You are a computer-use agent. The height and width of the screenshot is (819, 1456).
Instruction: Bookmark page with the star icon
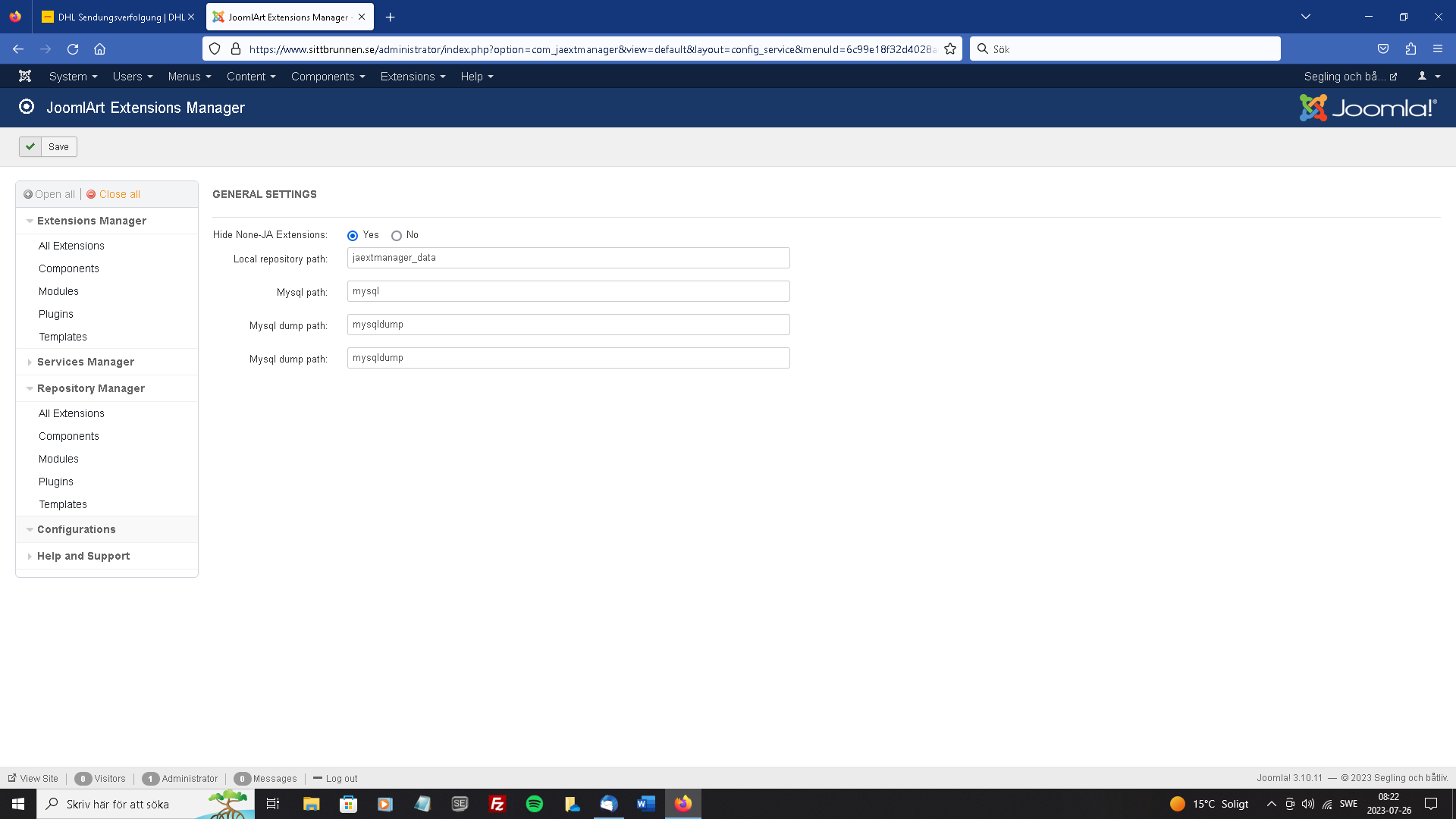pos(950,49)
